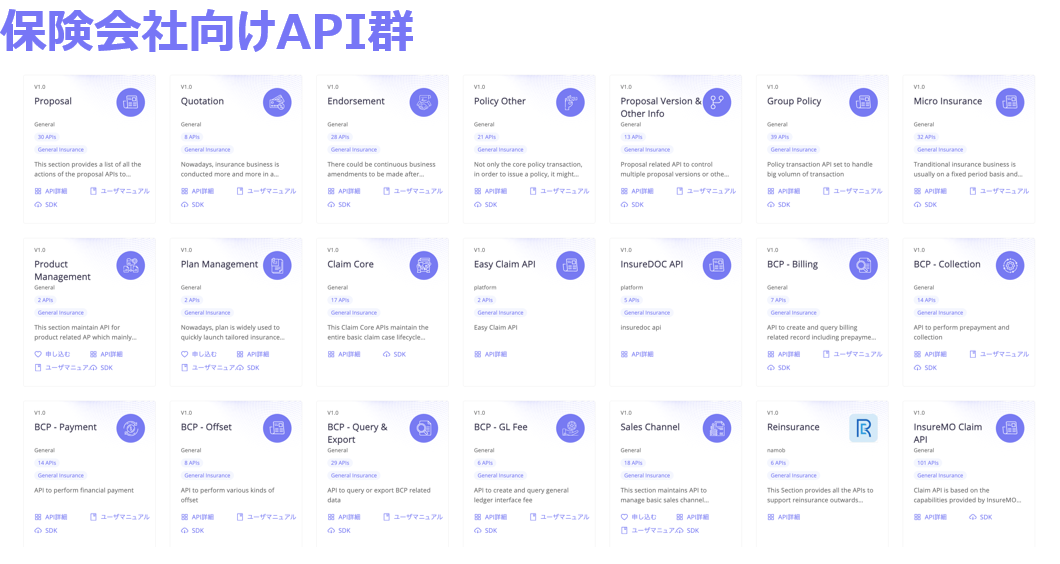Screen dimensions: 1060x564
Task: Click the BCP - Payment card icon
Action: [130, 428]
